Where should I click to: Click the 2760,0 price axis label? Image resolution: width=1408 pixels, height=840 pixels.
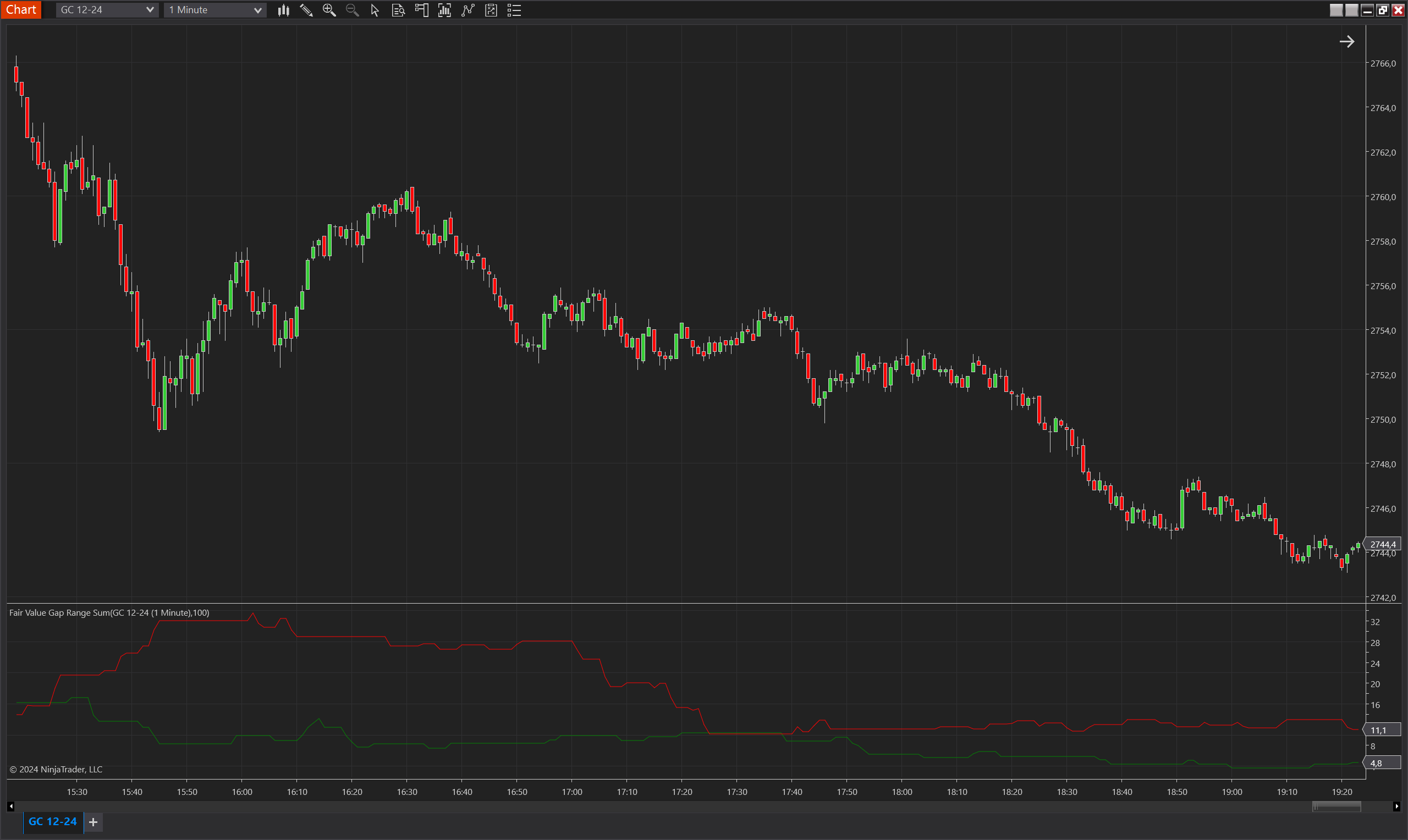[1383, 197]
